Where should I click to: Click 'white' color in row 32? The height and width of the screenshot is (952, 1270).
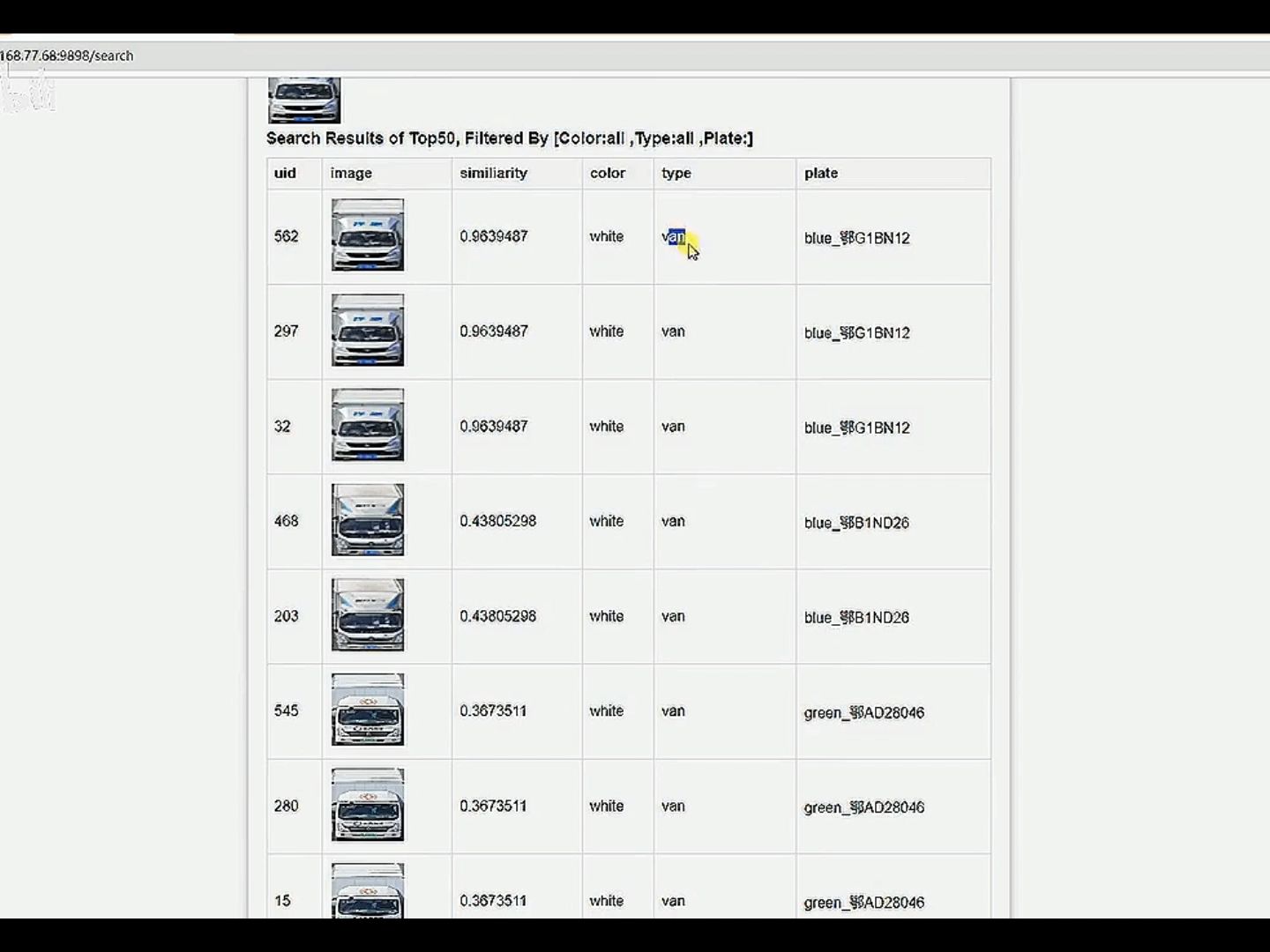point(607,427)
